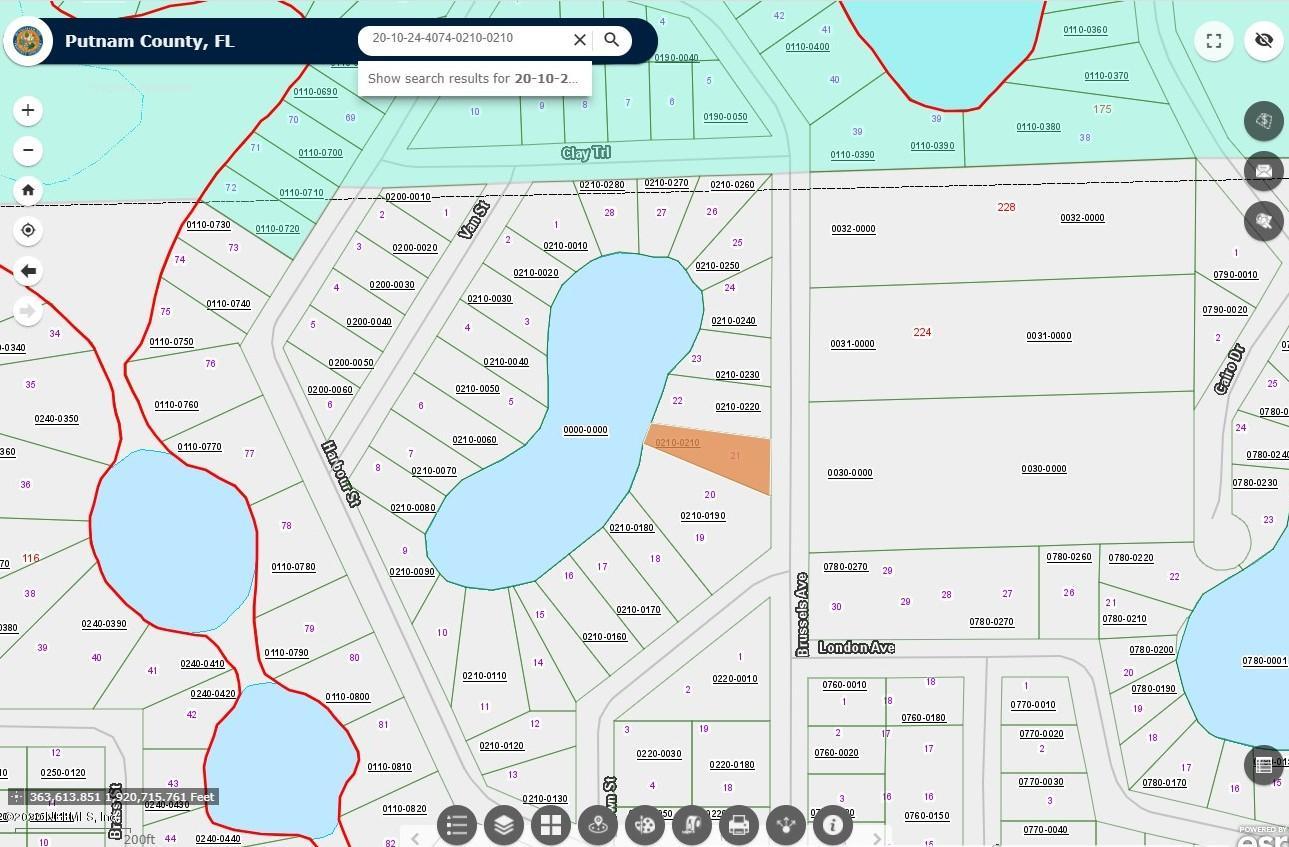The height and width of the screenshot is (847, 1289).
Task: Toggle visibility with crossed-eye button
Action: 1264,41
